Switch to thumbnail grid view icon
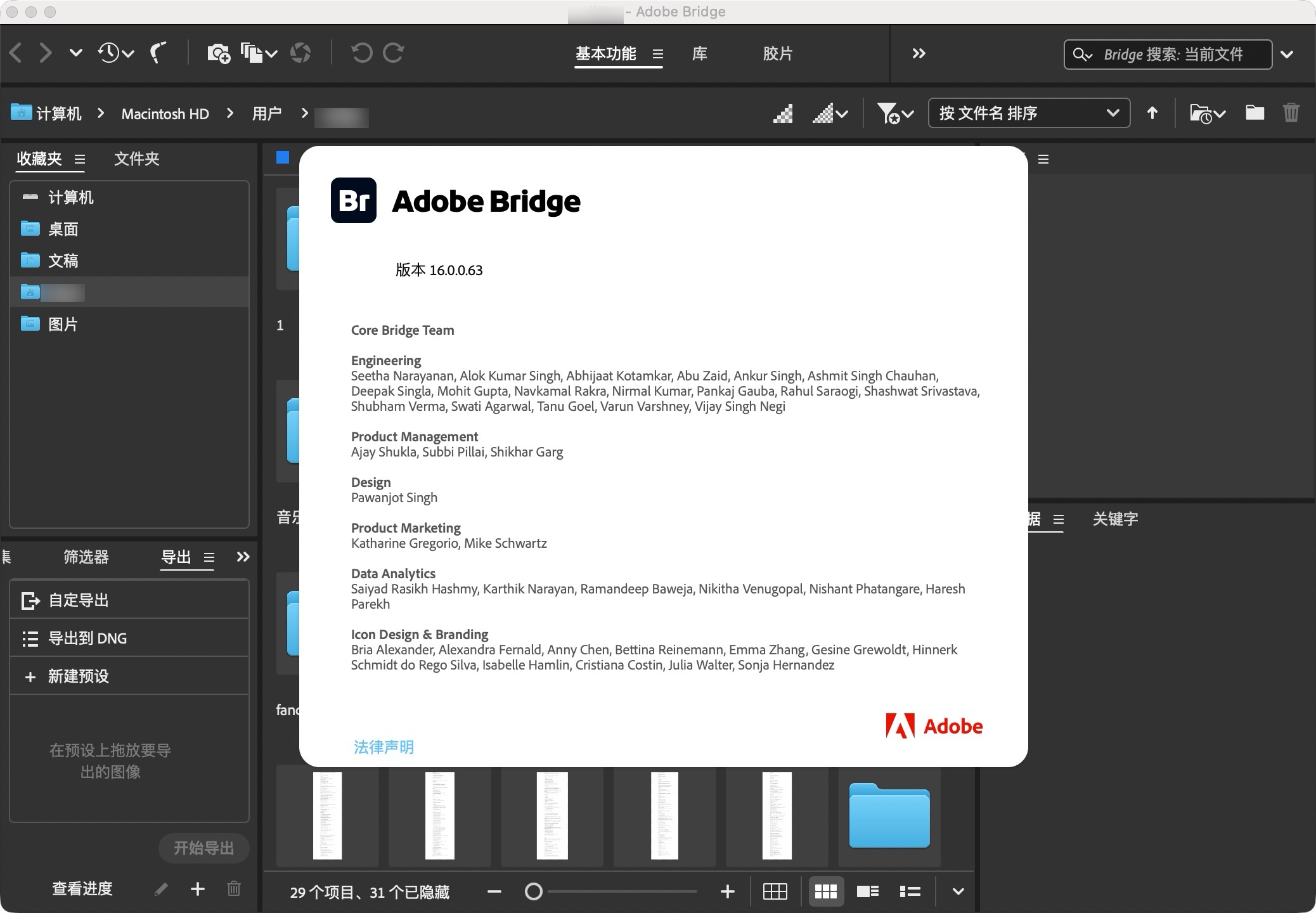The image size is (1316, 913). point(827,891)
